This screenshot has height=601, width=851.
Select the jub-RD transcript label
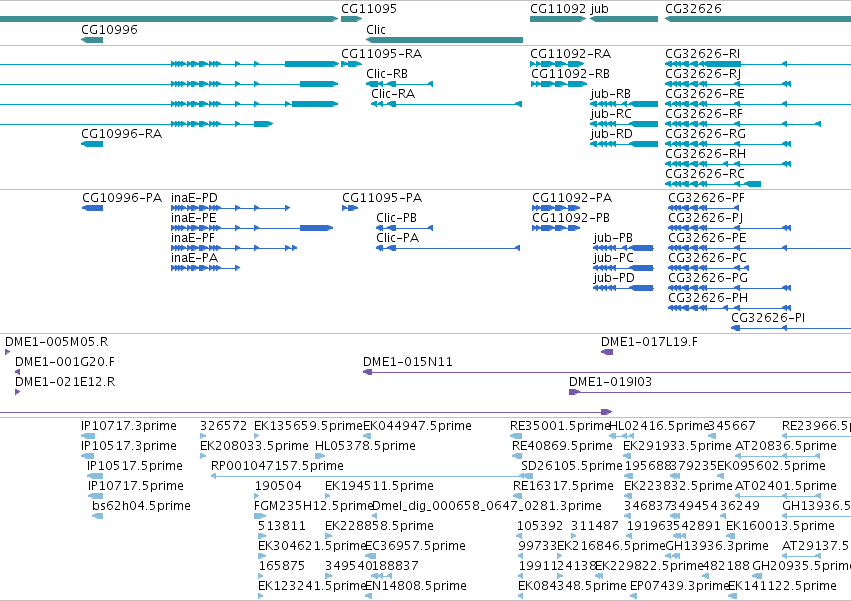pyautogui.click(x=612, y=134)
